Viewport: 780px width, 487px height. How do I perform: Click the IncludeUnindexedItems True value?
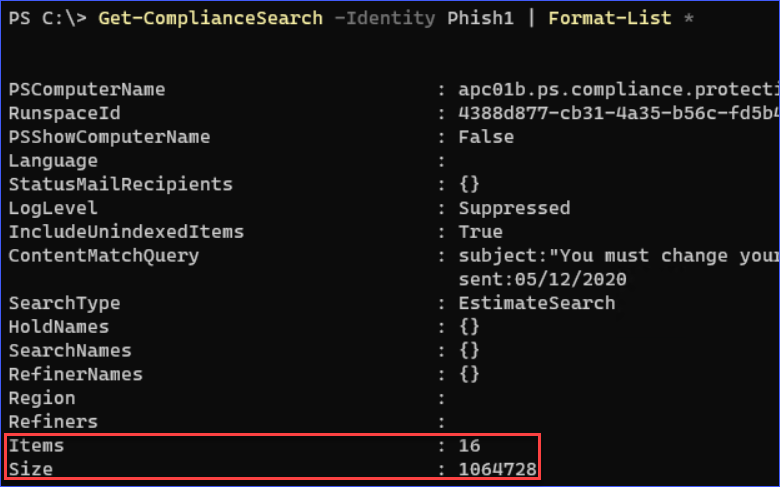(x=480, y=232)
